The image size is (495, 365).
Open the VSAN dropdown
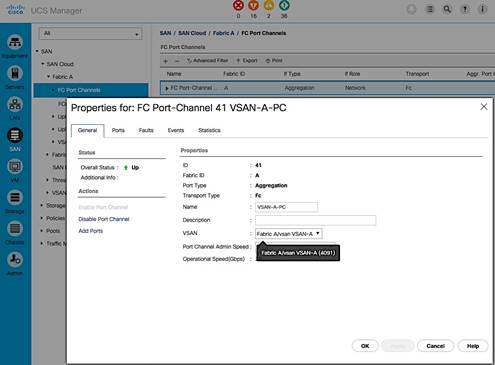coord(289,234)
